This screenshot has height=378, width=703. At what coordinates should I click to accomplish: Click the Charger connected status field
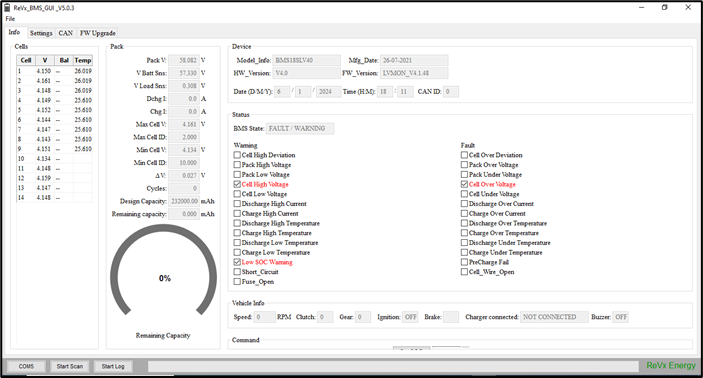(554, 317)
